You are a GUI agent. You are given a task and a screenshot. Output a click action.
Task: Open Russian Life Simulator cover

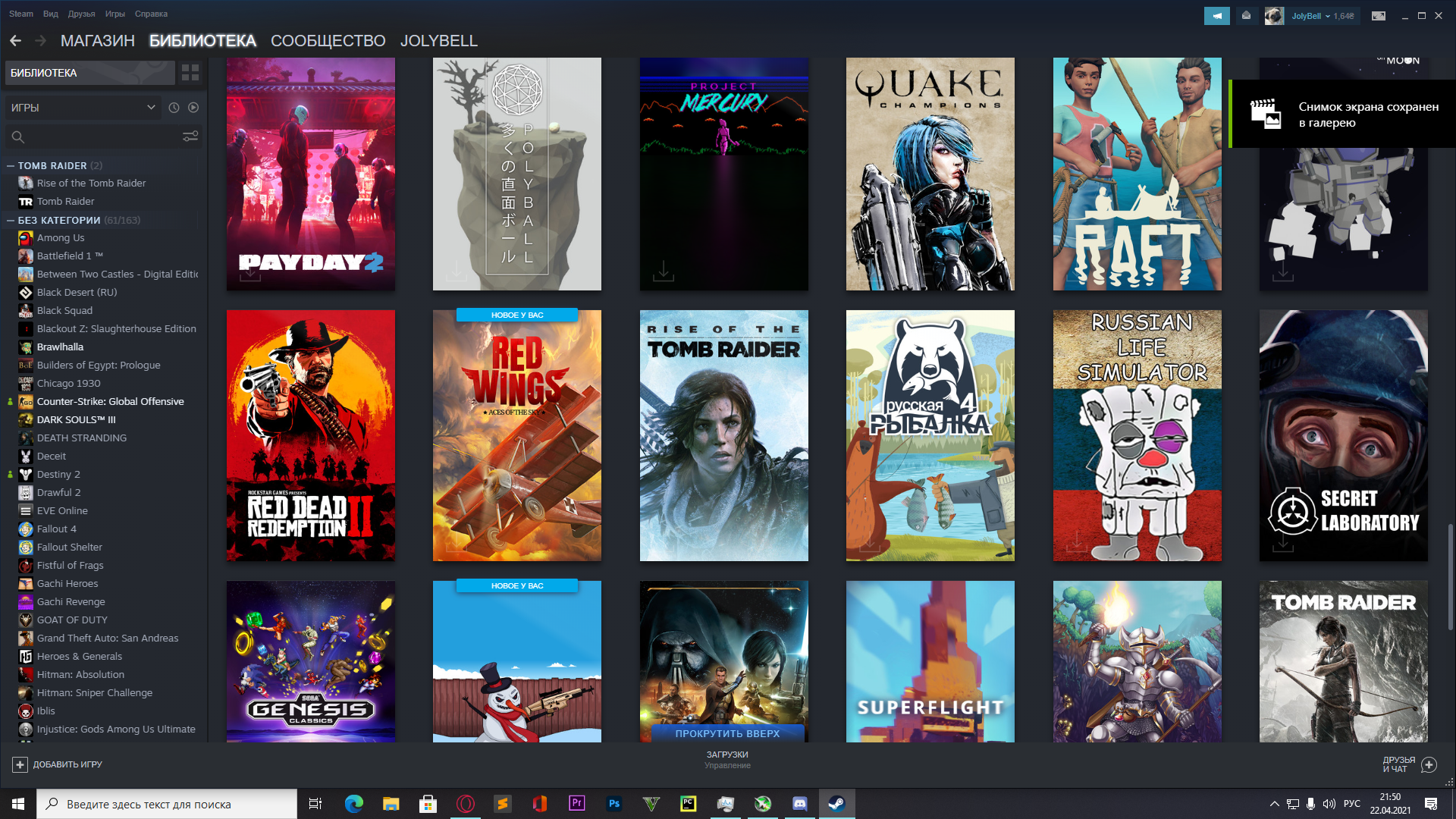click(x=1137, y=435)
